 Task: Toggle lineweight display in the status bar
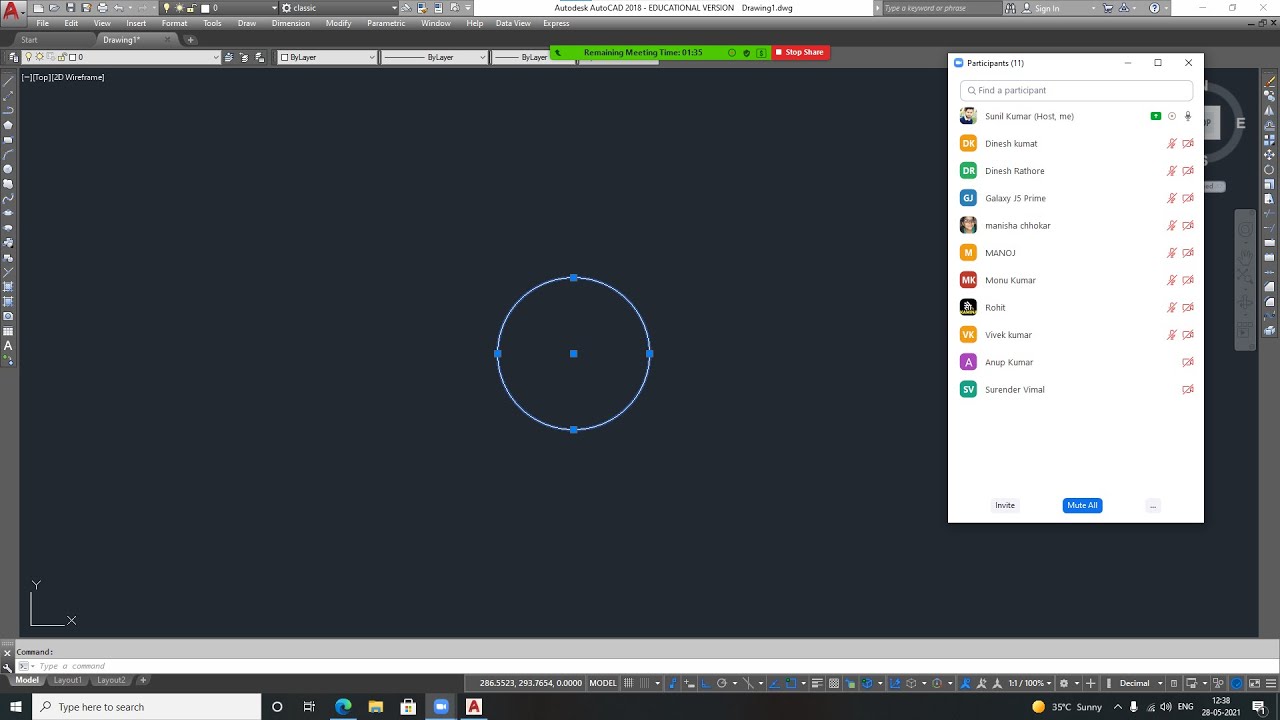(x=817, y=683)
